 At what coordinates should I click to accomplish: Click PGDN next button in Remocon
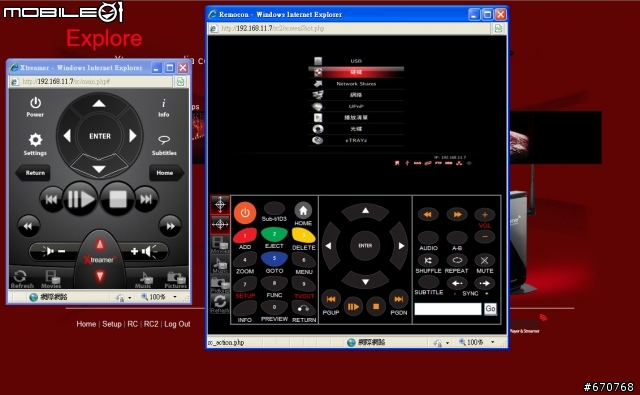click(x=398, y=299)
